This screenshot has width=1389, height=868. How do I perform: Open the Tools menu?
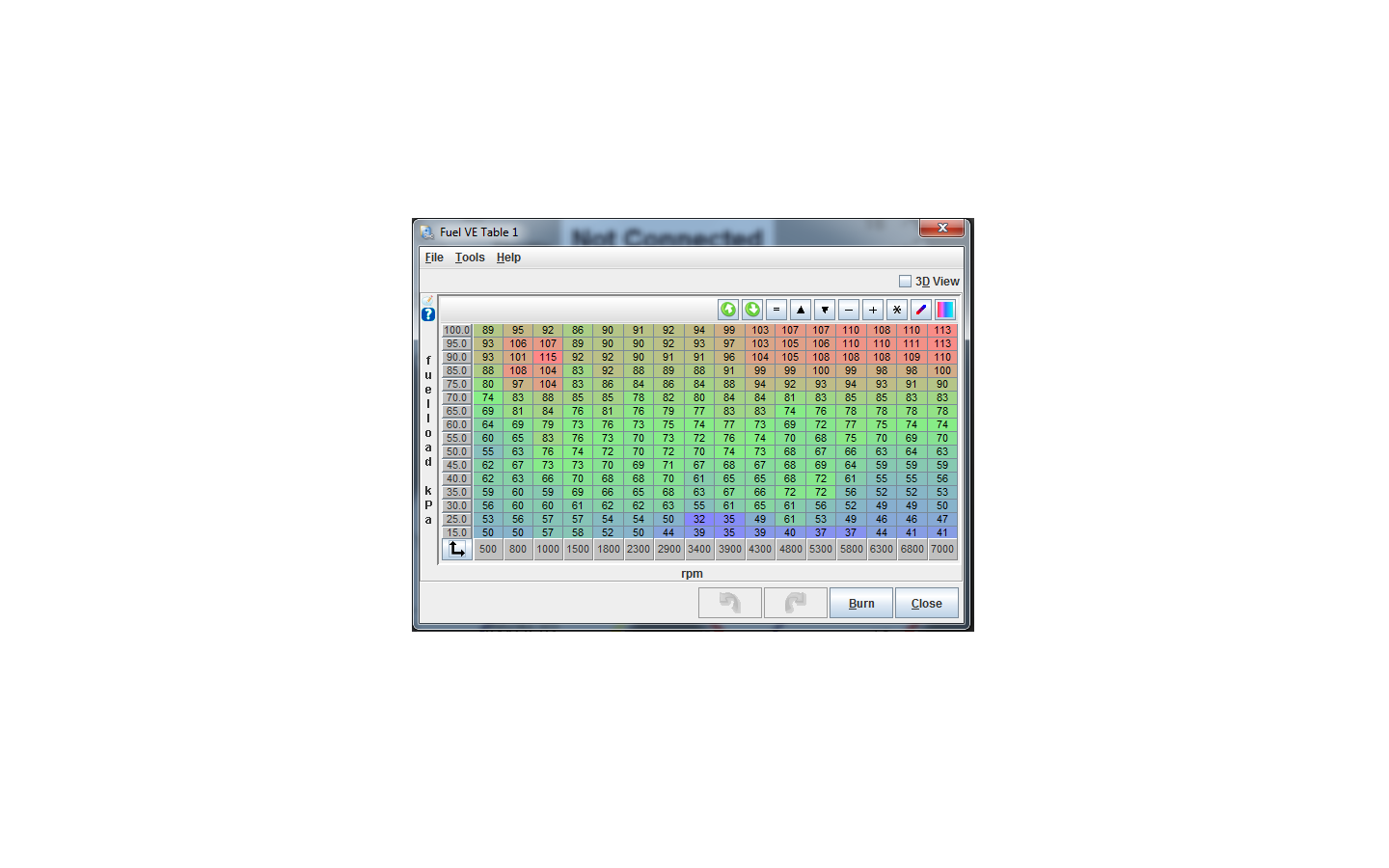tap(470, 258)
